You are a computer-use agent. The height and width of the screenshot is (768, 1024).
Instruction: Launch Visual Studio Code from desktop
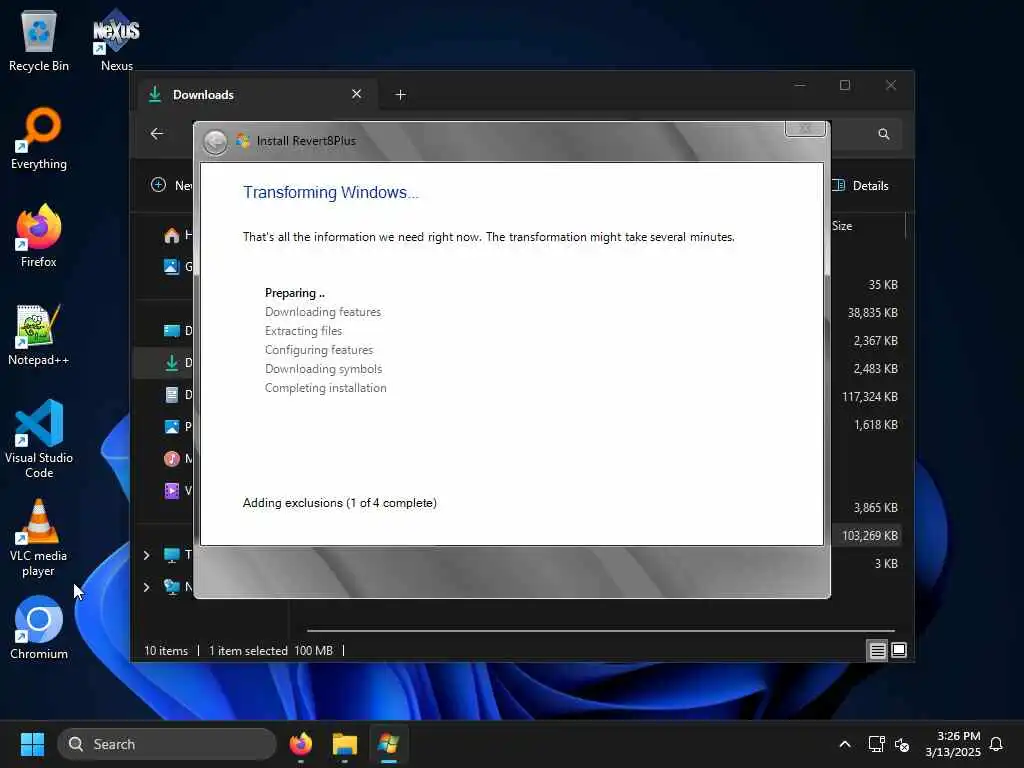coord(39,440)
